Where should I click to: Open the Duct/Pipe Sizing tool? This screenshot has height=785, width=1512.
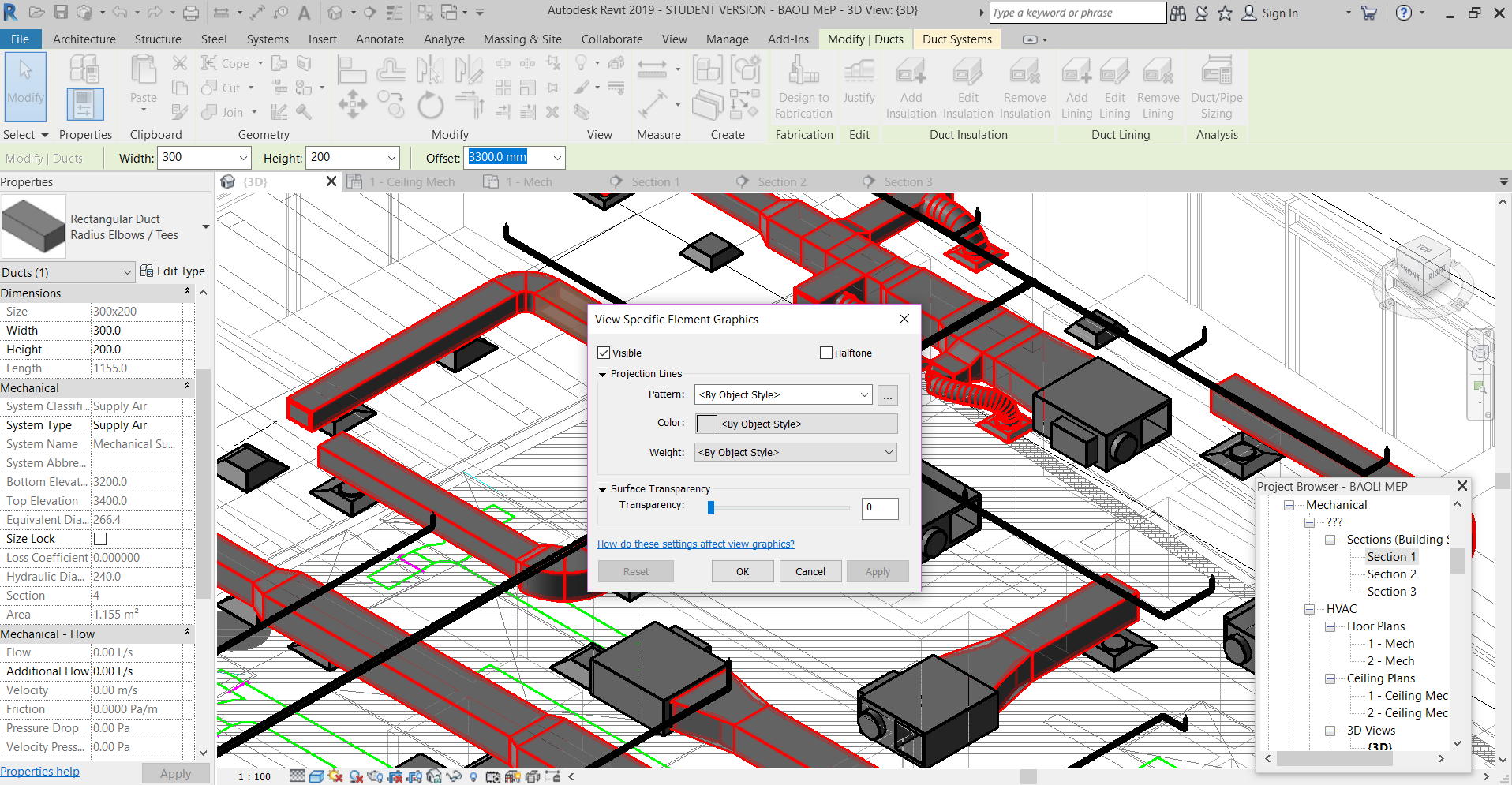coord(1215,87)
